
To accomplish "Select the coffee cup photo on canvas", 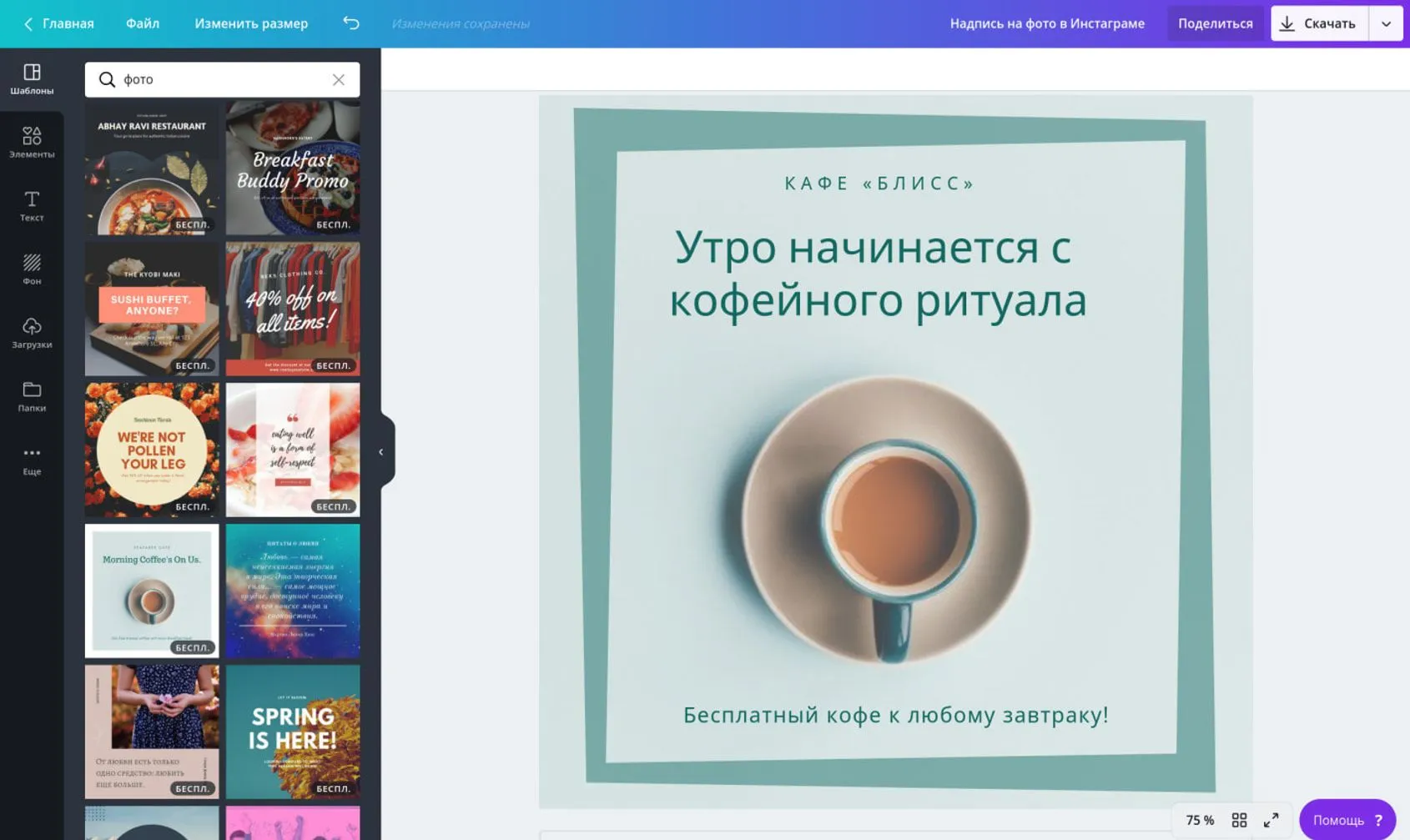I will click(x=887, y=520).
